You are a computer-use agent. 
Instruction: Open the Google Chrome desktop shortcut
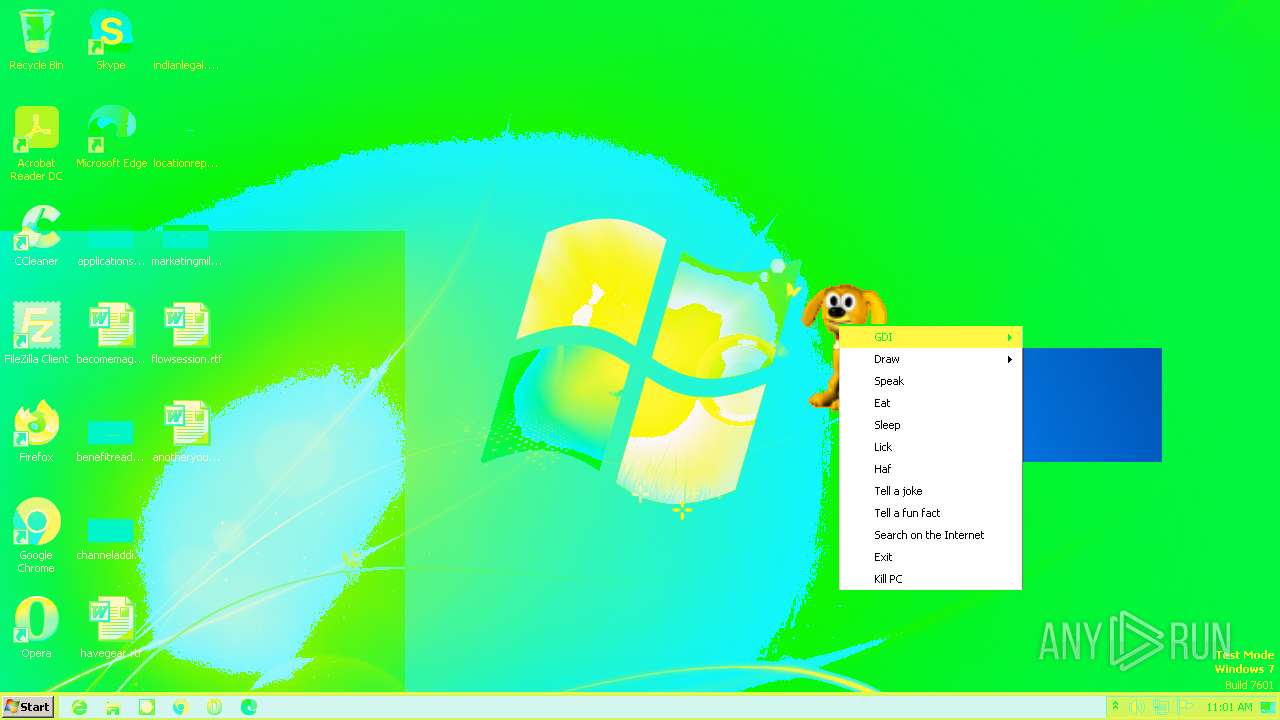[x=36, y=536]
